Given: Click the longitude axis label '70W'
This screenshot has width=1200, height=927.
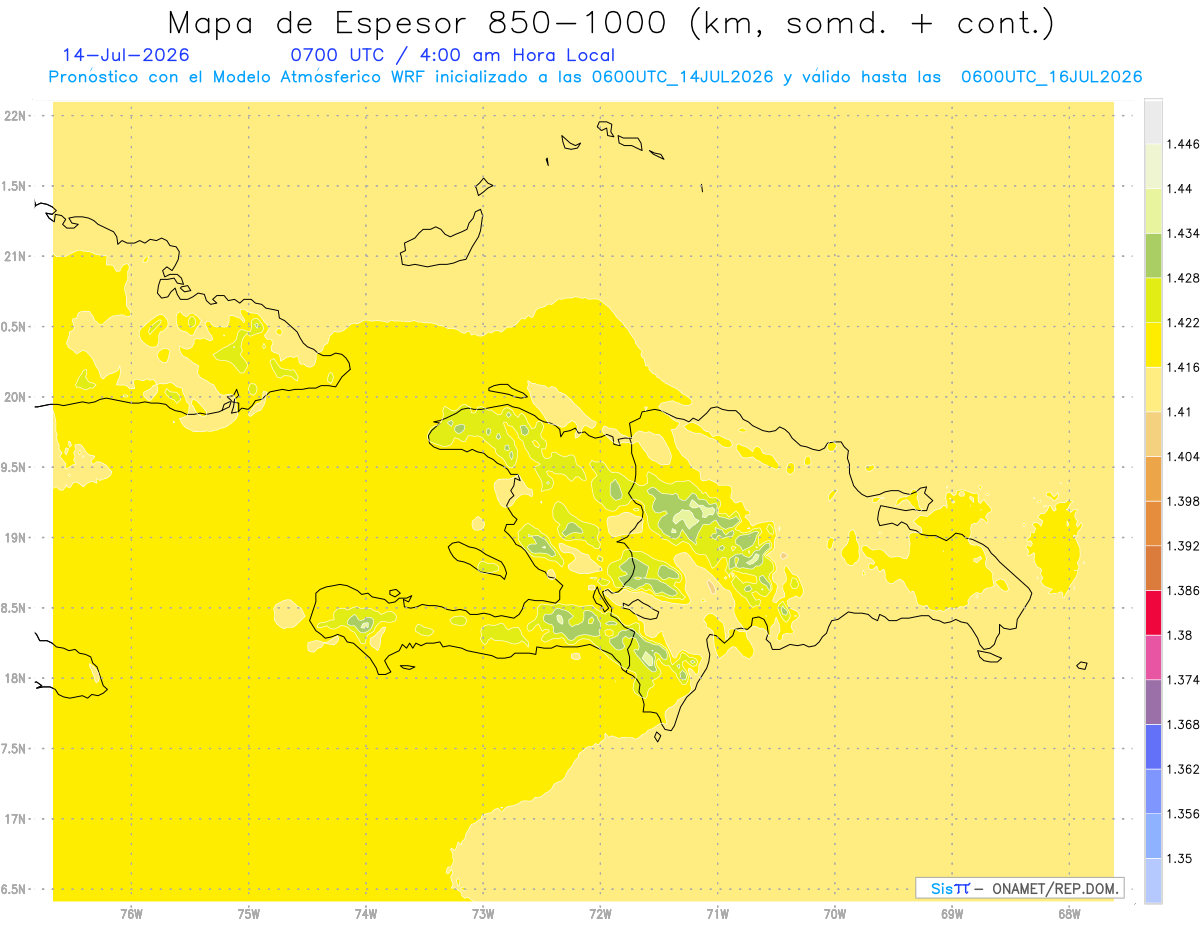Looking at the screenshot, I should 835,914.
